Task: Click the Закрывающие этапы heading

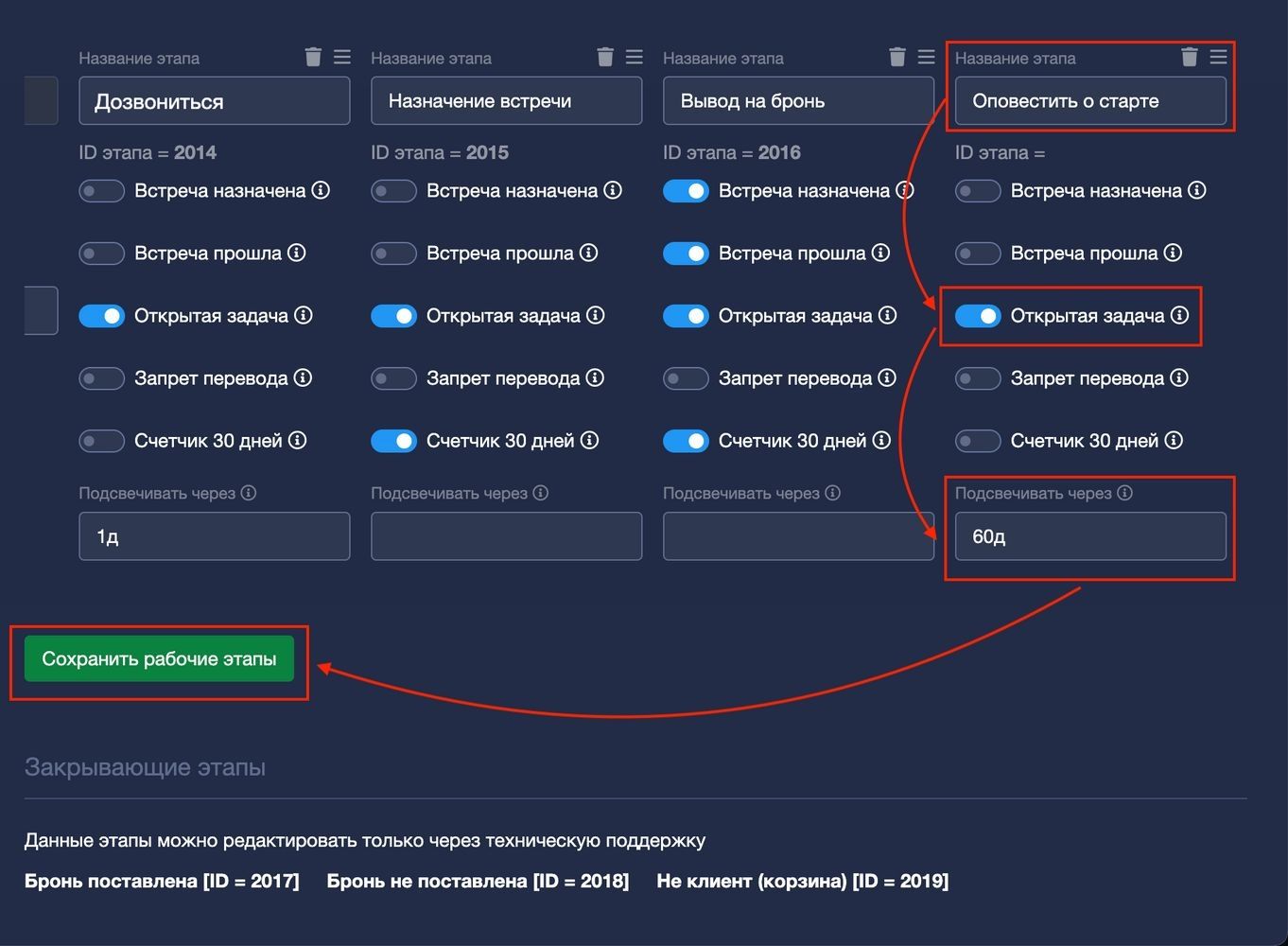Action: tap(145, 766)
